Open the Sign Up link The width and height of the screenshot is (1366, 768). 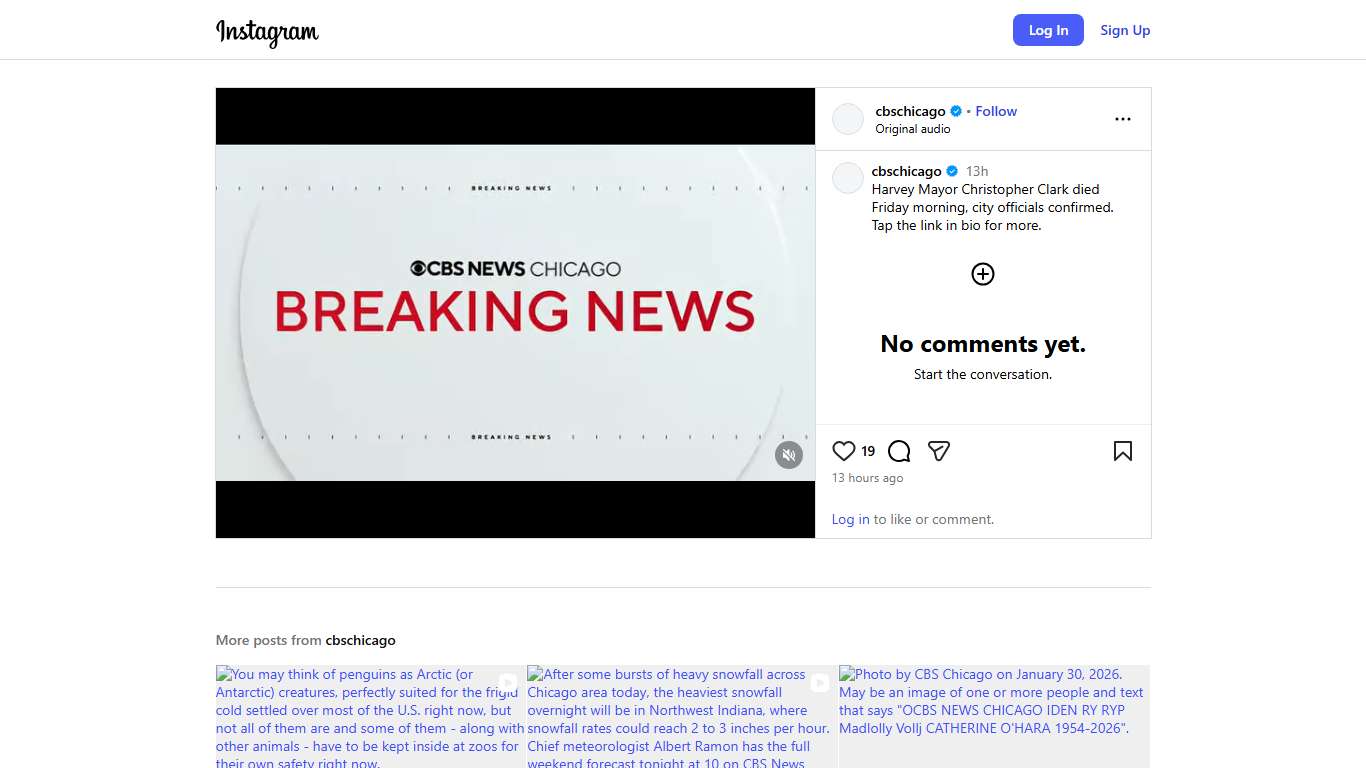pyautogui.click(x=1125, y=30)
